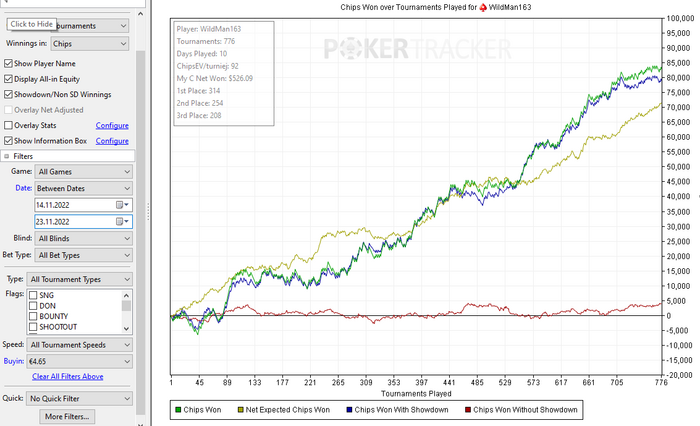Click Flags list scroll up arrow
The height and width of the screenshot is (426, 700).
pyautogui.click(x=126, y=295)
